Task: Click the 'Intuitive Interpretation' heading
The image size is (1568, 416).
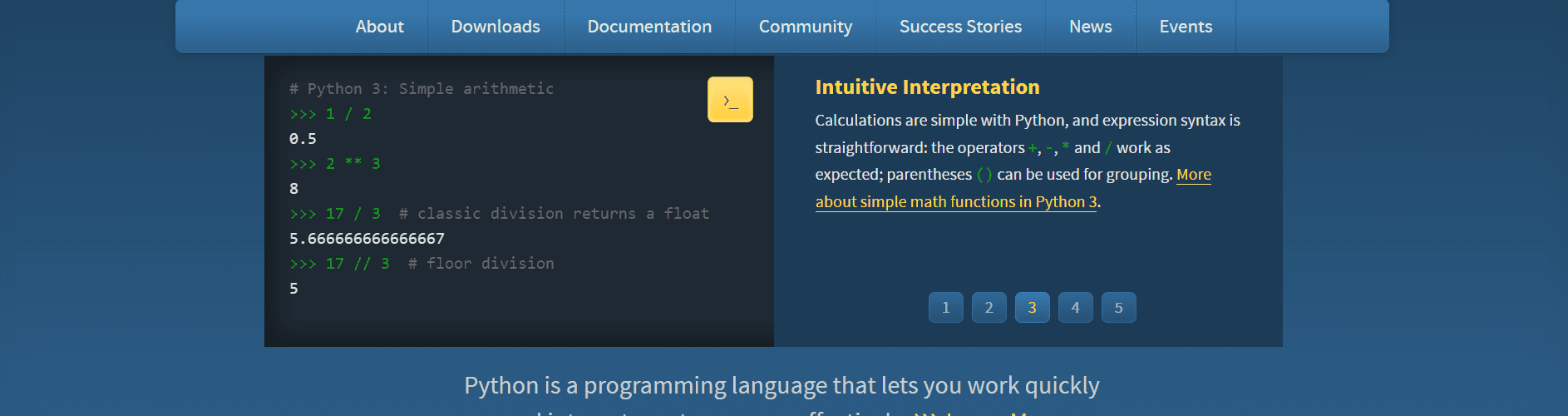Action: [x=927, y=87]
